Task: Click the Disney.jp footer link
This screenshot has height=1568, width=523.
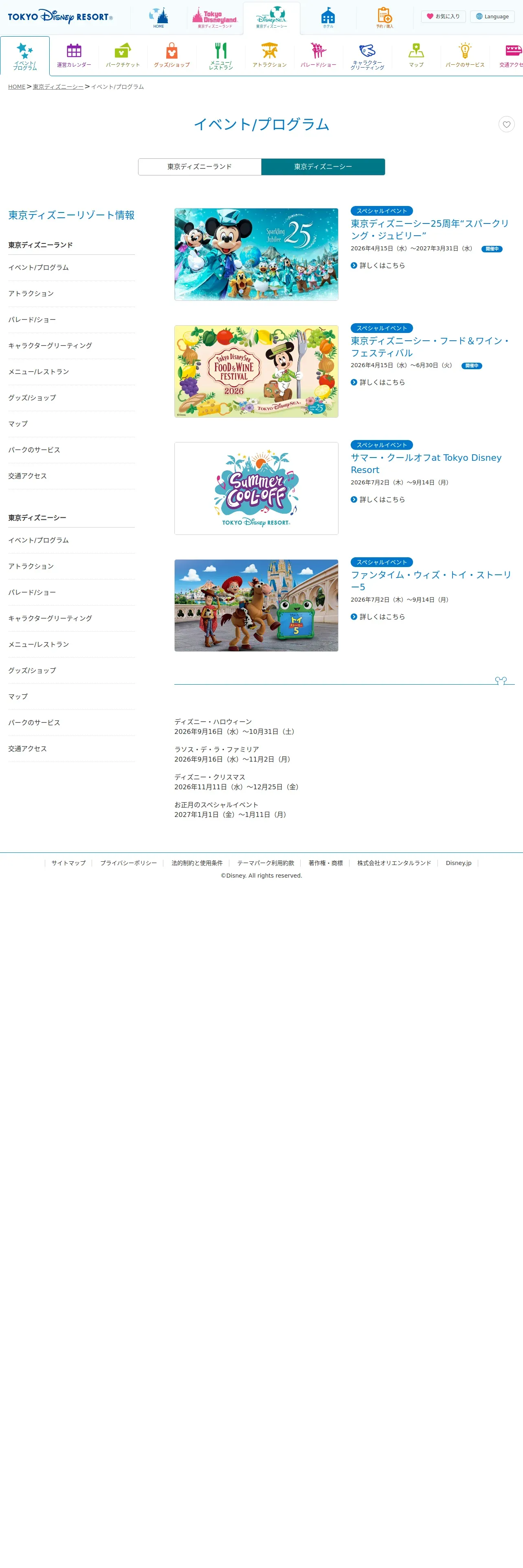Action: [x=459, y=863]
